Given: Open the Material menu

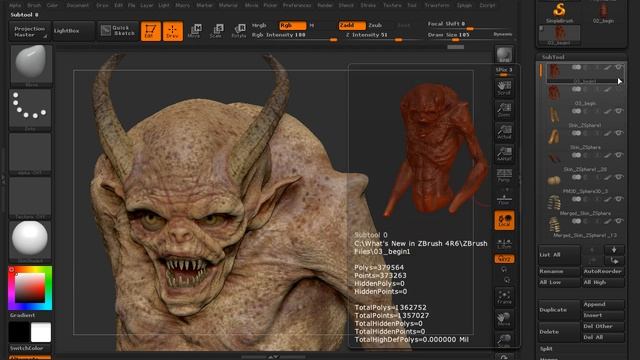Looking at the screenshot, I should (228, 5).
